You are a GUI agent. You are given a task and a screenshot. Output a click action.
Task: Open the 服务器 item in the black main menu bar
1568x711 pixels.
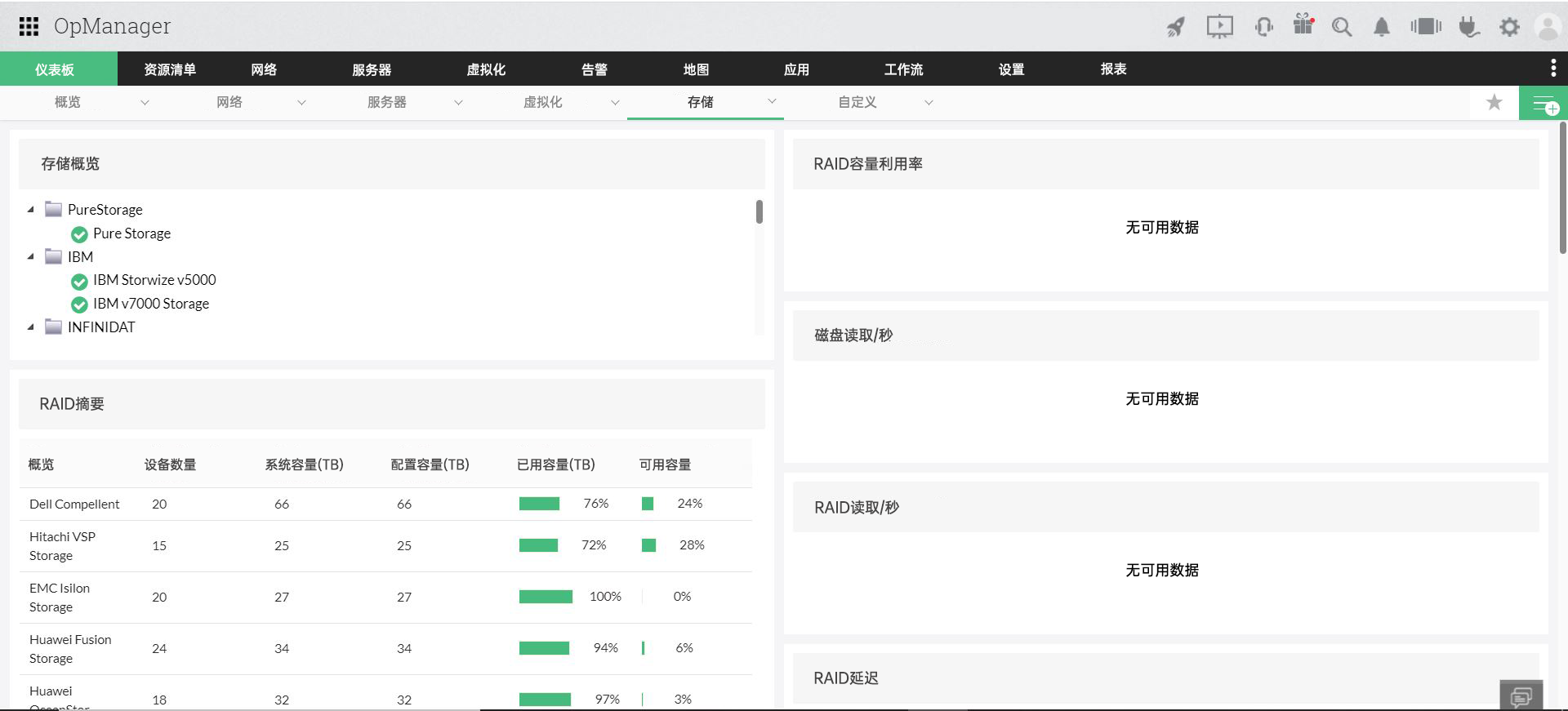click(x=372, y=69)
